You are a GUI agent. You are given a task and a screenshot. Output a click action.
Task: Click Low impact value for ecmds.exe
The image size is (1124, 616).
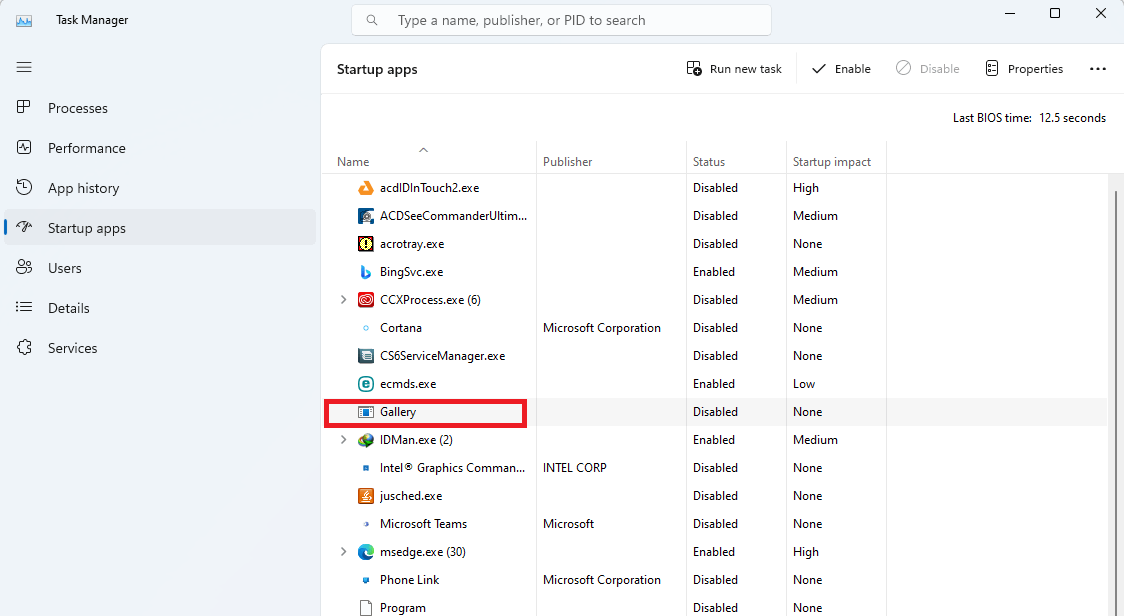804,384
